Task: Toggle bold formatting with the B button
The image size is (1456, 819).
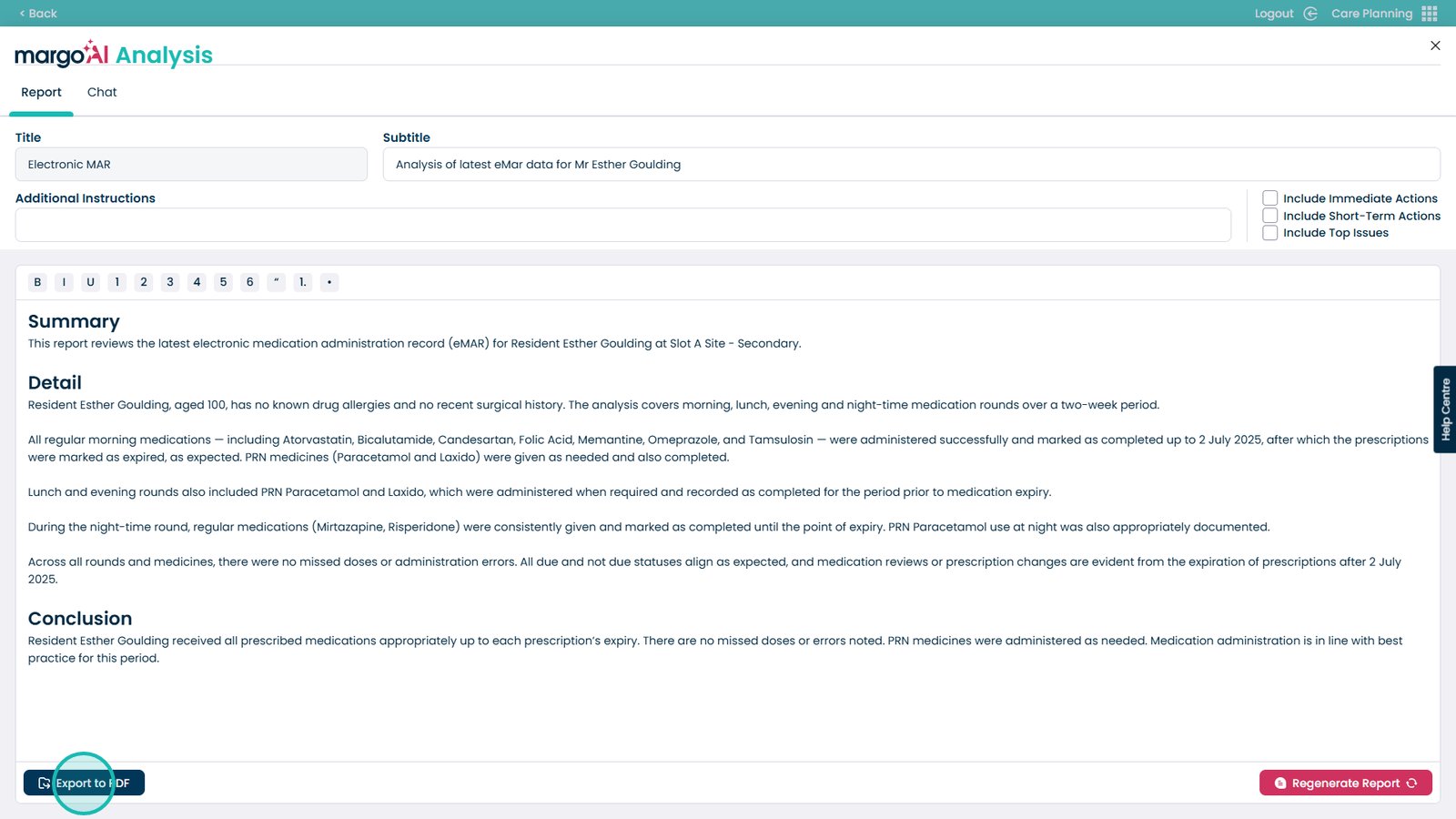Action: coord(37,282)
